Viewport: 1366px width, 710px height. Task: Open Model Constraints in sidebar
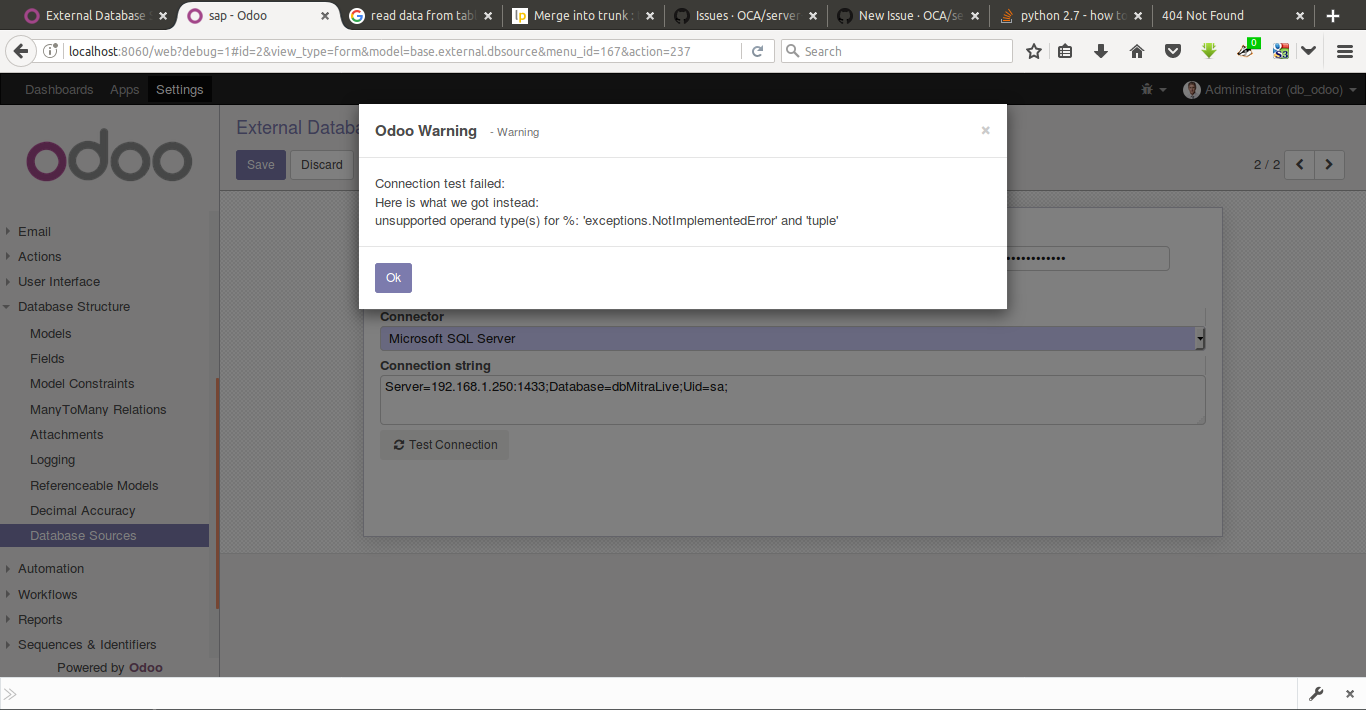tap(82, 383)
